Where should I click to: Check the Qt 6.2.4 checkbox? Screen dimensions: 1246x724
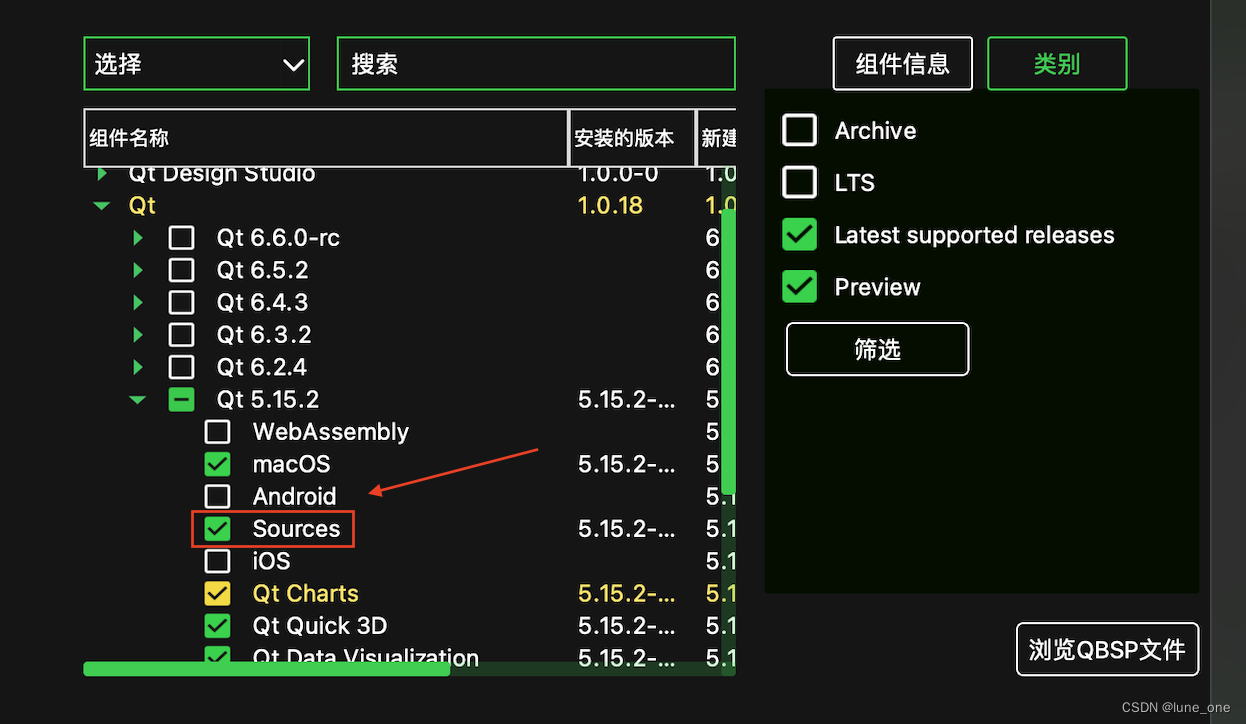pyautogui.click(x=181, y=367)
